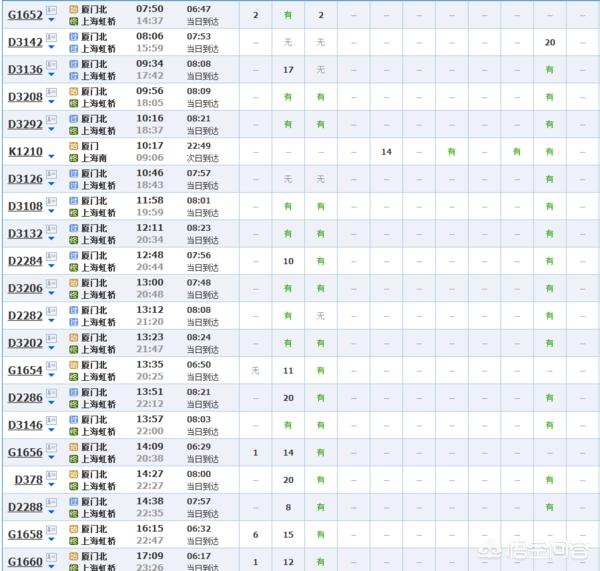
Task: Open train D3142 details link
Action: pyautogui.click(x=25, y=42)
